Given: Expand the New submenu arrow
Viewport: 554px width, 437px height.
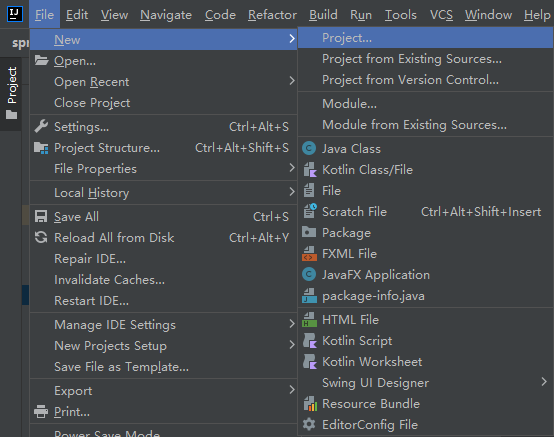Looking at the screenshot, I should pos(292,39).
